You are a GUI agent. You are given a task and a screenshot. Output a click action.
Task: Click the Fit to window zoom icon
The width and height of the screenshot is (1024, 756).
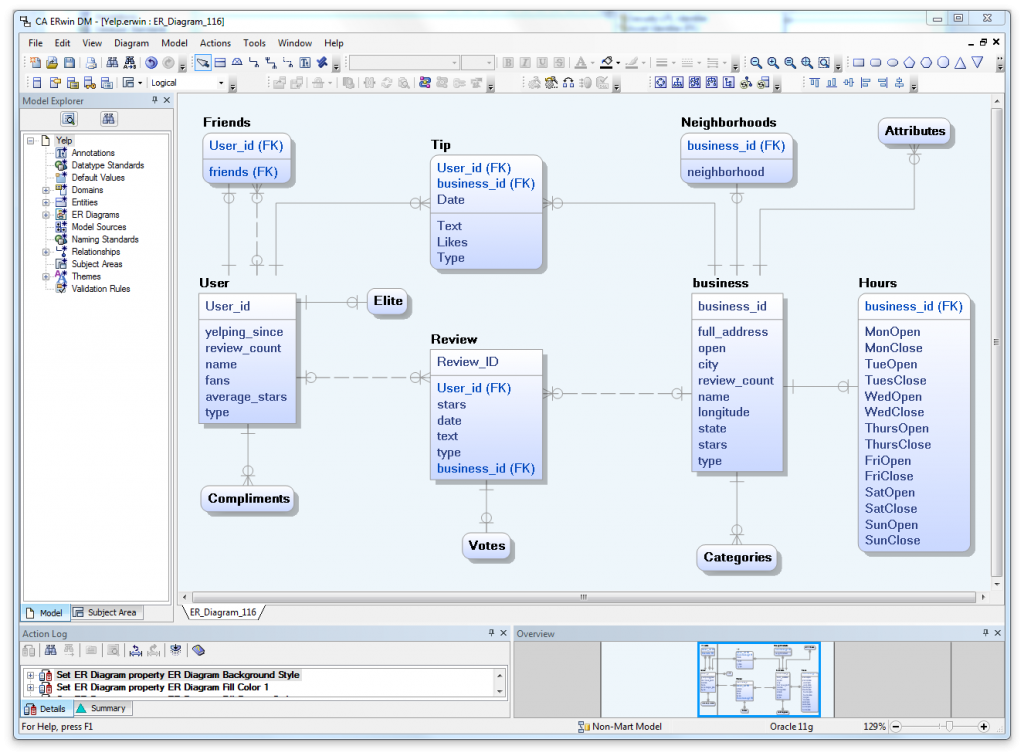pyautogui.click(x=824, y=63)
